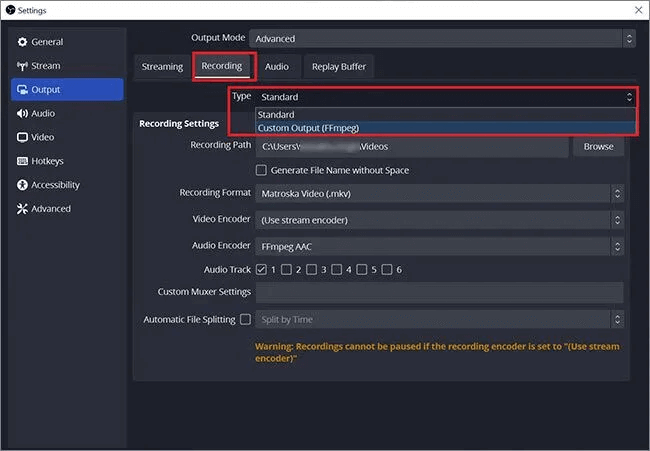Choose Custom Output (FFmpeg) option
This screenshot has width=650, height=451.
[x=446, y=128]
